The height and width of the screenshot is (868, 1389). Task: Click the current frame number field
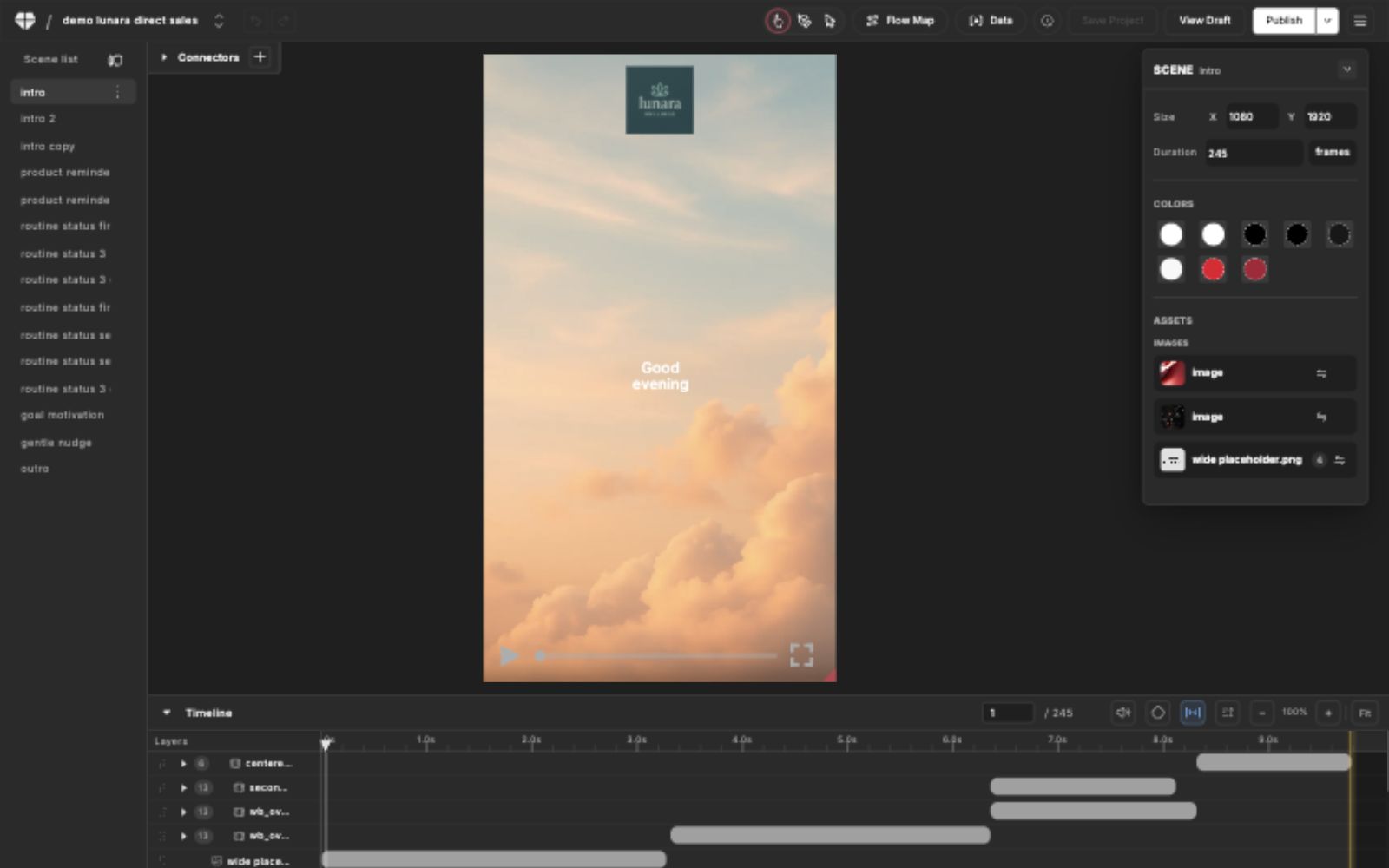coord(1008,713)
